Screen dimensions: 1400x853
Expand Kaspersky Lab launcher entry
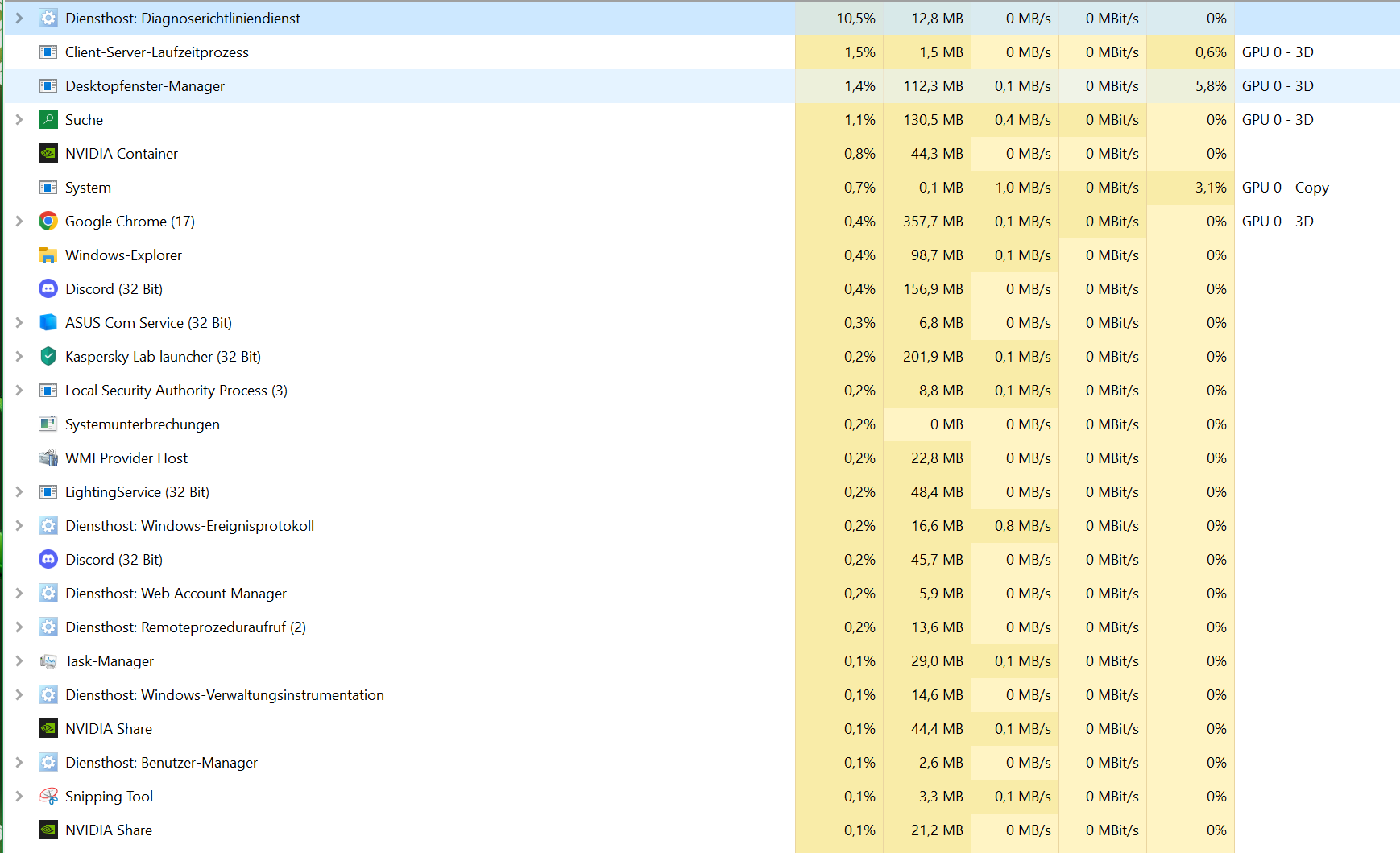coord(19,356)
